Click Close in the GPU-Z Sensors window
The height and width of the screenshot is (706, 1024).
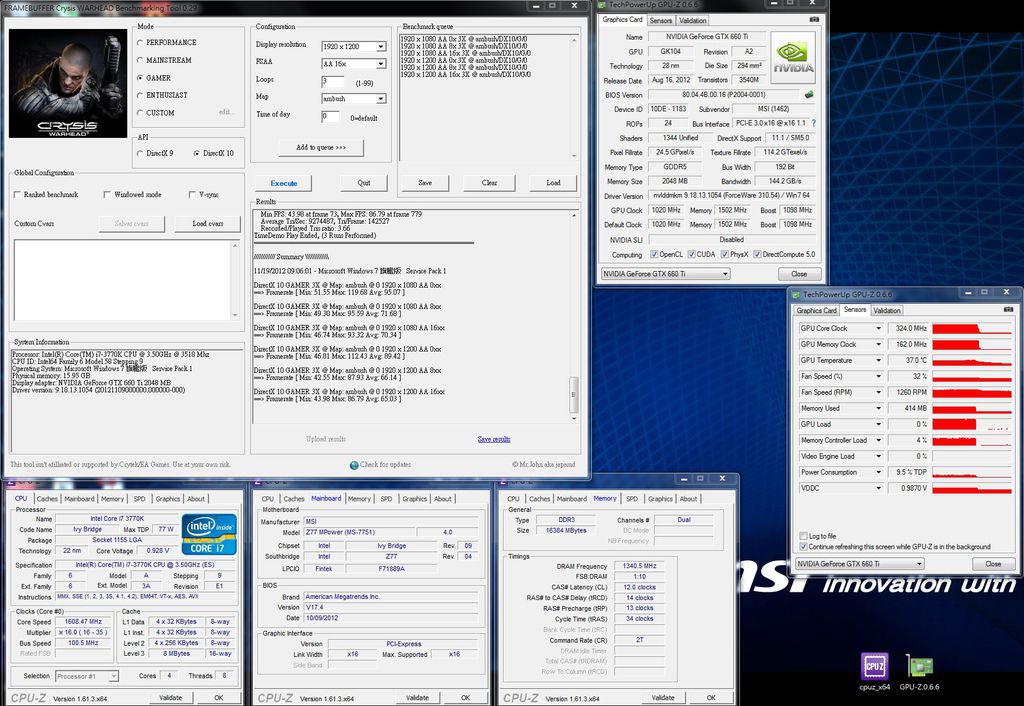click(x=993, y=564)
